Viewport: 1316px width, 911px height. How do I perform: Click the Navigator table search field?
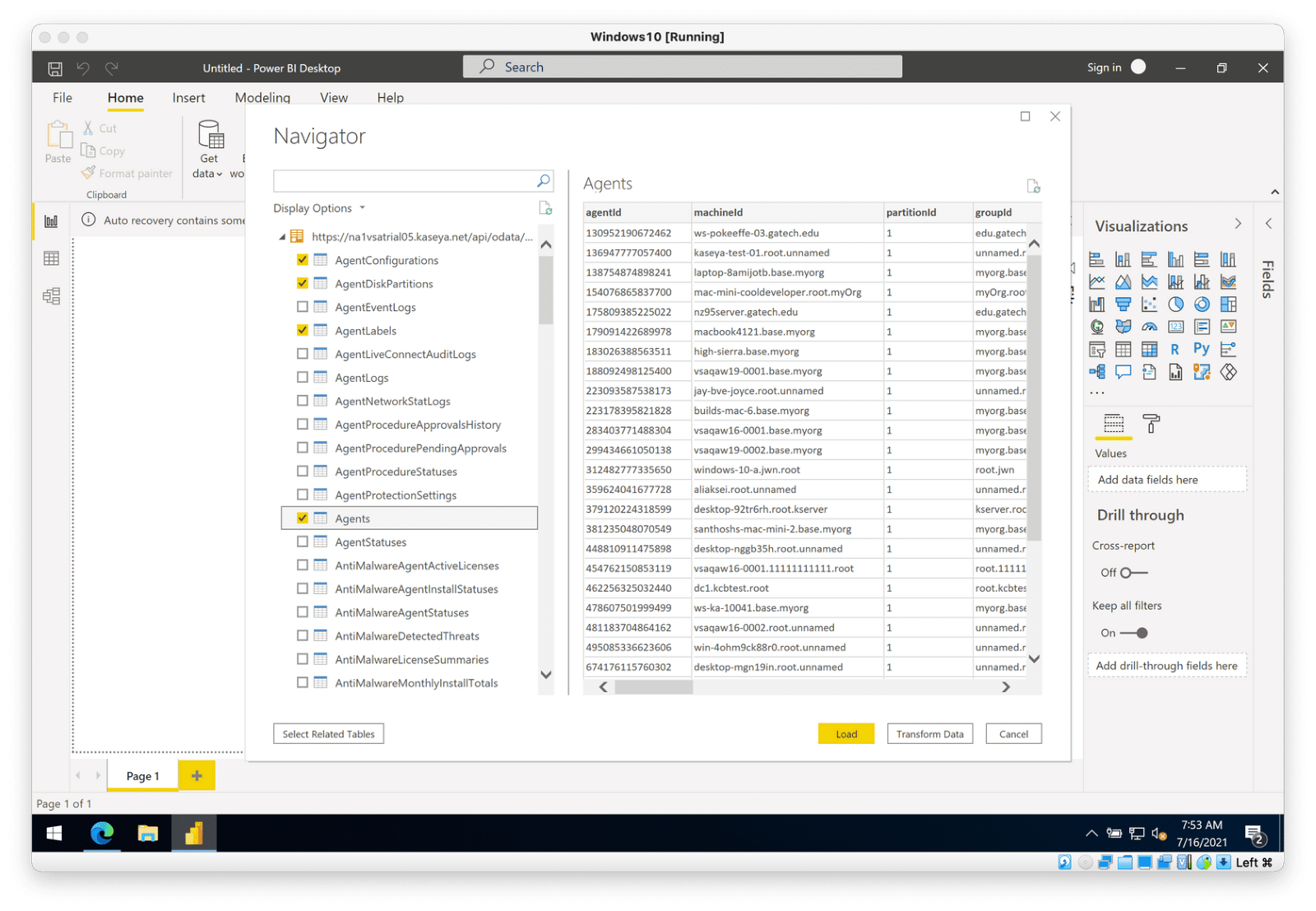point(413,180)
